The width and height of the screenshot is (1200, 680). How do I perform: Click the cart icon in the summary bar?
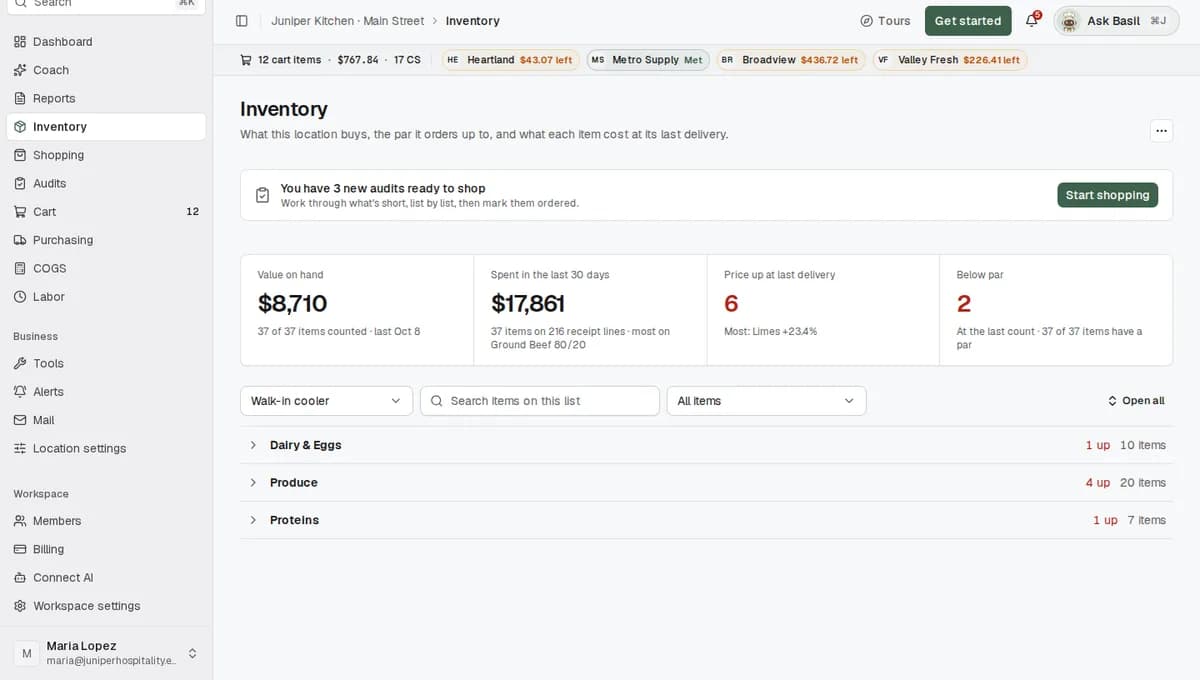coord(246,60)
